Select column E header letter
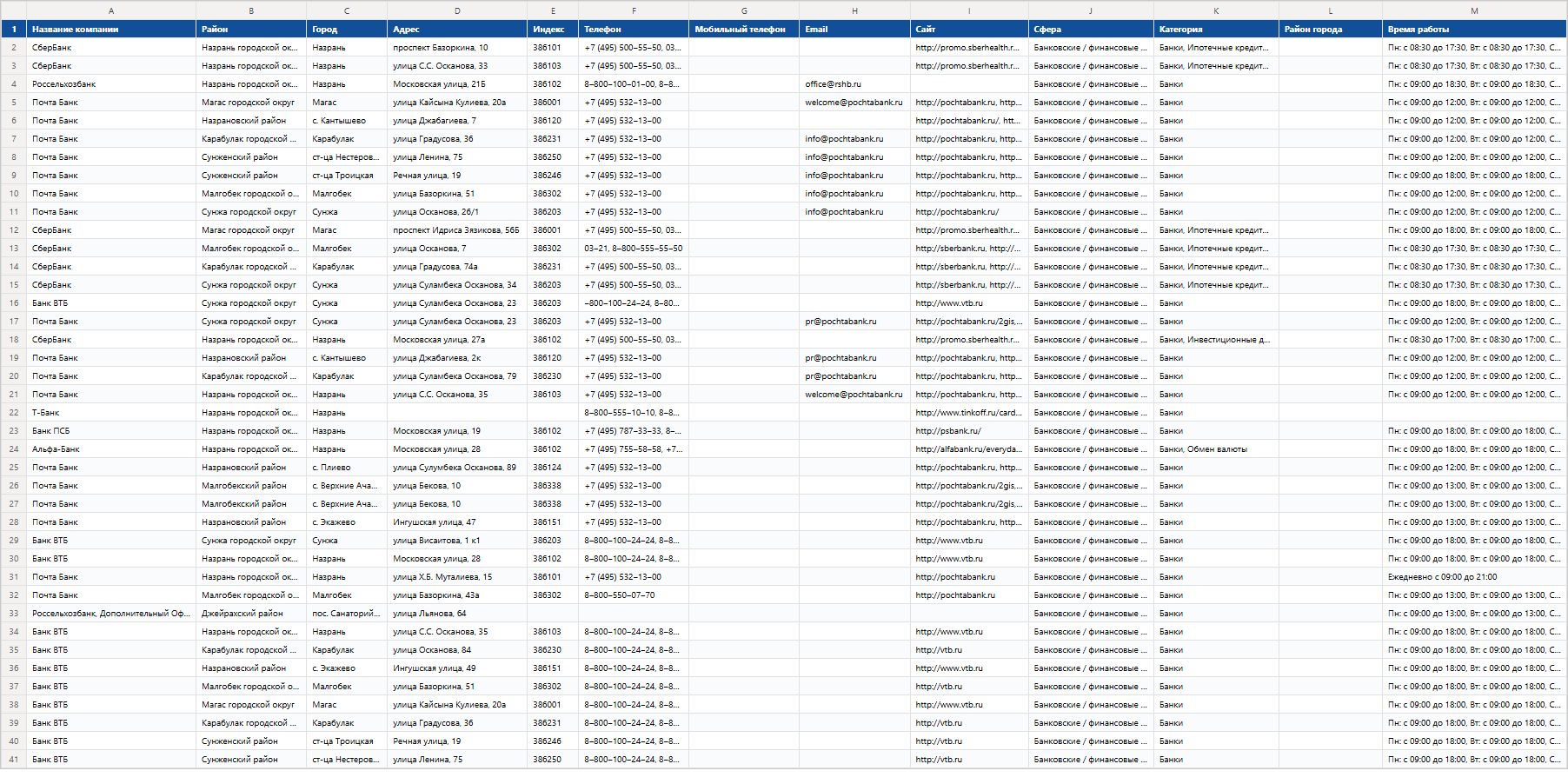Image resolution: width=1568 pixels, height=784 pixels. click(553, 10)
